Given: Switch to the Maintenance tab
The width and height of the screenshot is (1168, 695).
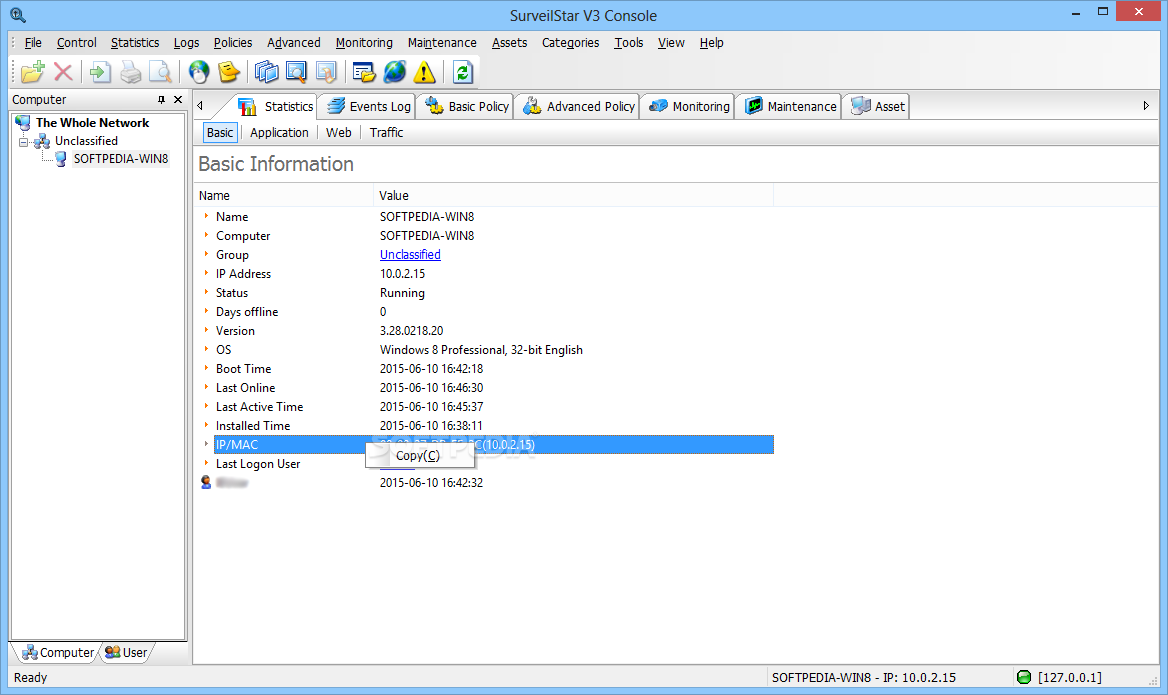Looking at the screenshot, I should coord(791,107).
